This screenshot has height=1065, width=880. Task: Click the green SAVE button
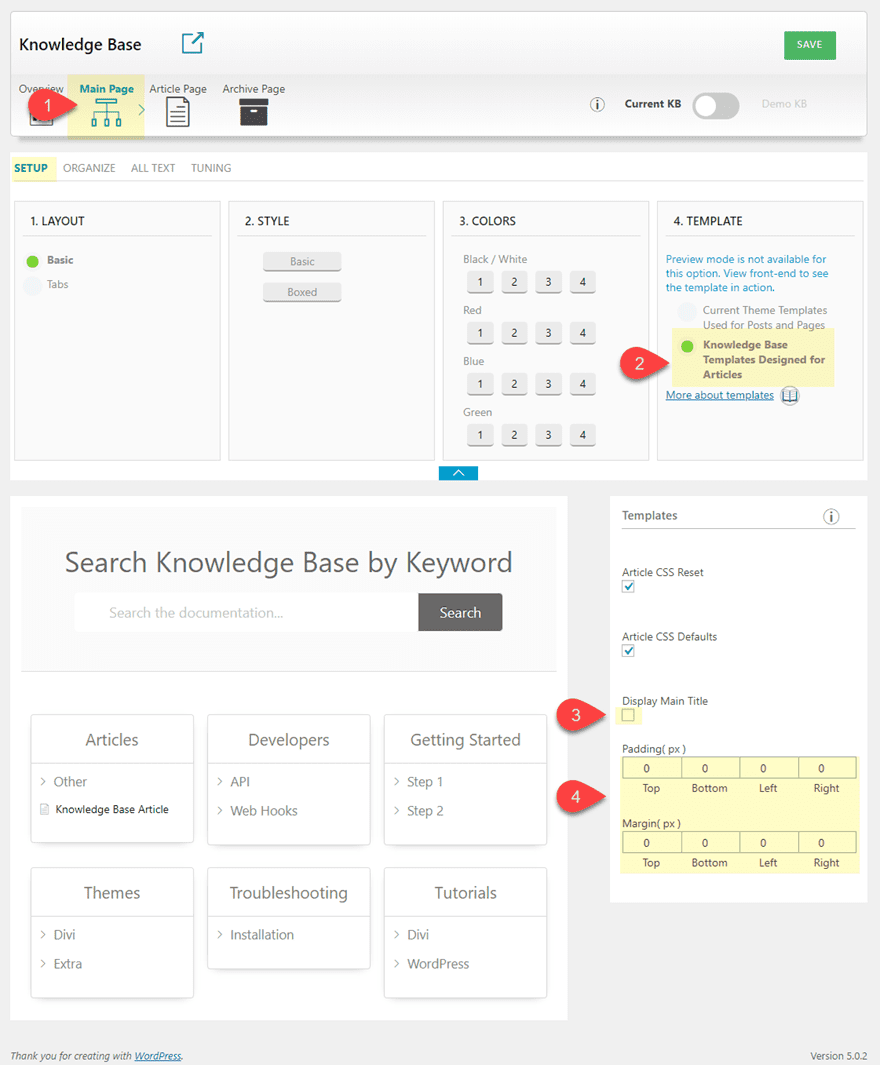click(809, 45)
